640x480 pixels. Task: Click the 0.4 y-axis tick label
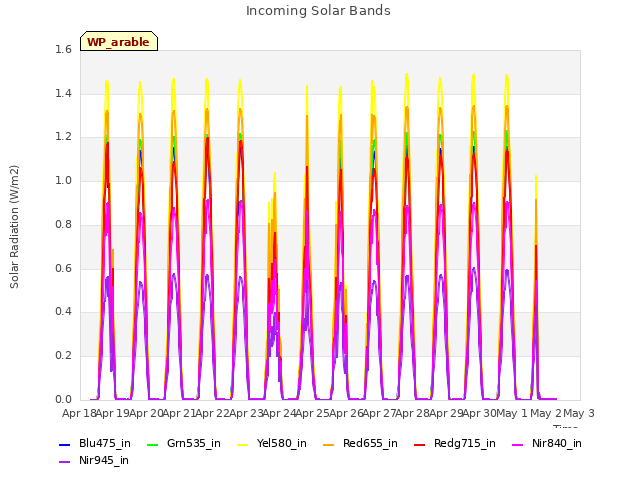tap(63, 311)
